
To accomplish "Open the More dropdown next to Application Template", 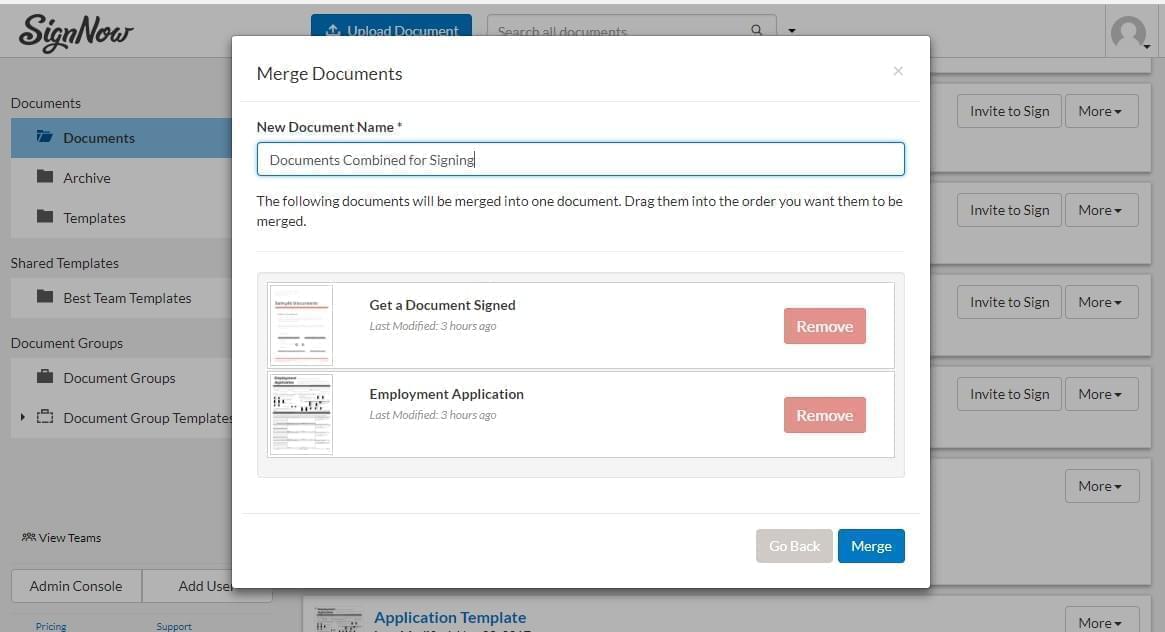I will (1100, 622).
